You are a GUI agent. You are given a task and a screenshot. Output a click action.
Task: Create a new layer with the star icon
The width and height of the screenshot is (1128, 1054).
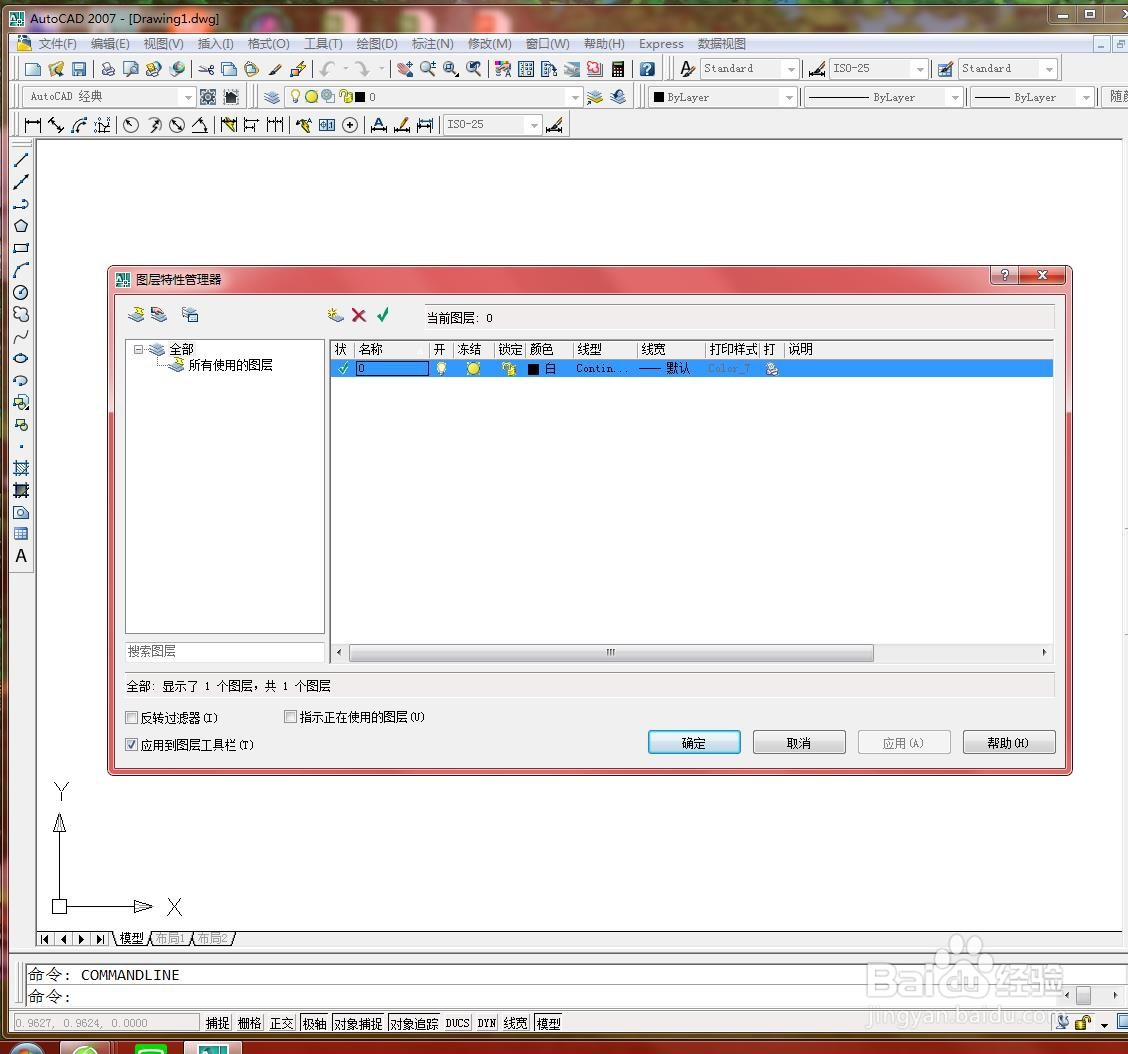(x=335, y=314)
